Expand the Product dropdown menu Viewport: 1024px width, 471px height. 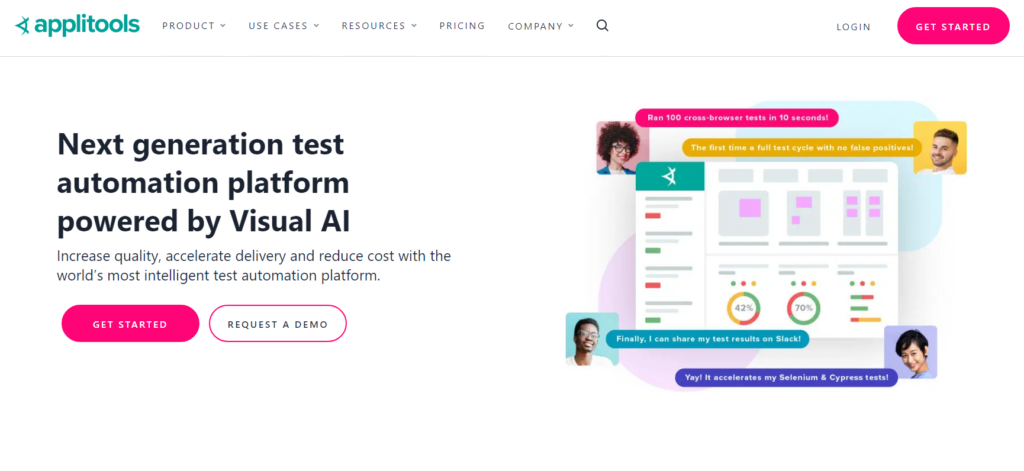(194, 26)
